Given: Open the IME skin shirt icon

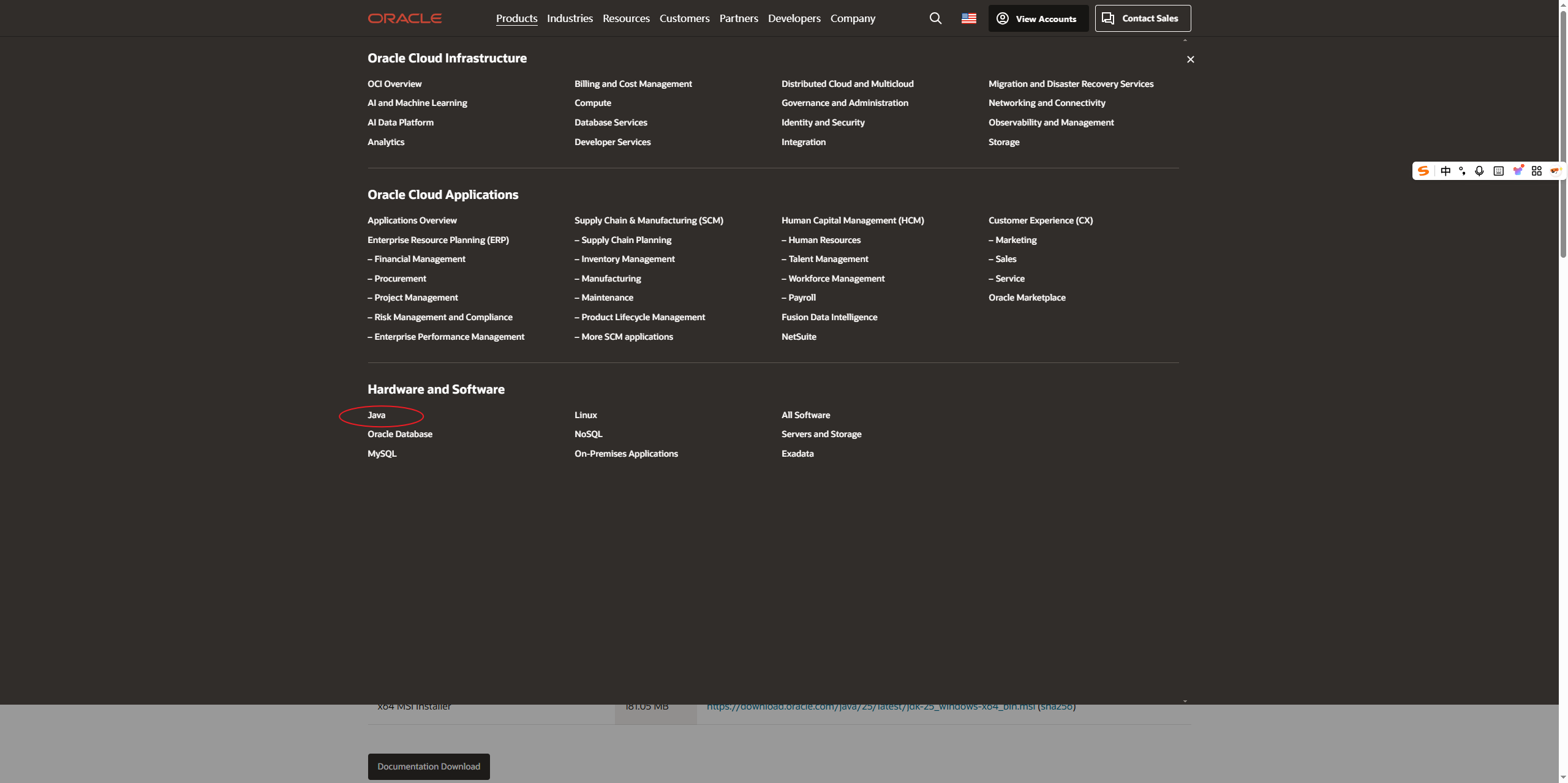Looking at the screenshot, I should (1518, 171).
